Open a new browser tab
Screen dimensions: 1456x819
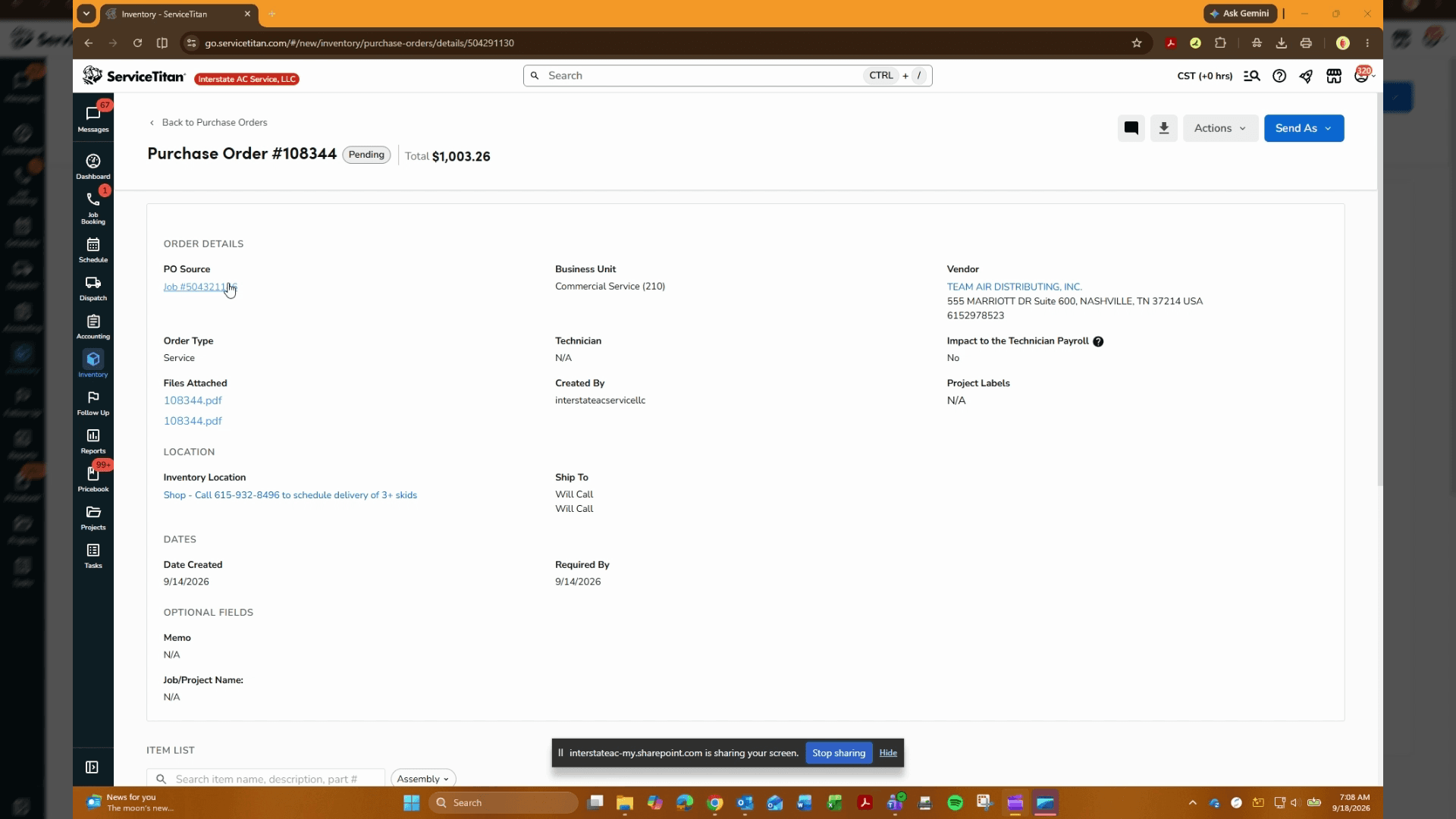coord(271,14)
